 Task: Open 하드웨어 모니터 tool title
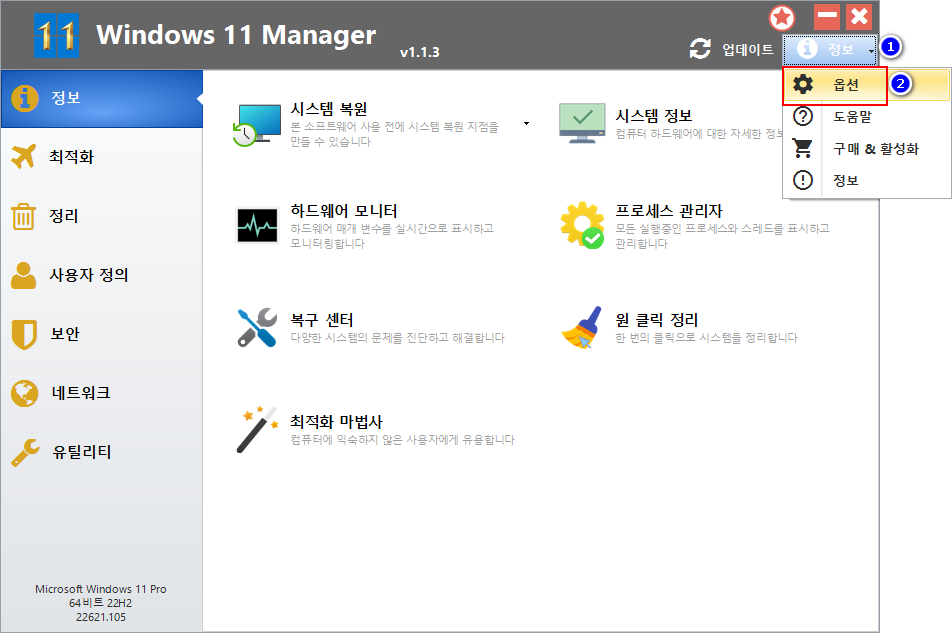point(344,211)
